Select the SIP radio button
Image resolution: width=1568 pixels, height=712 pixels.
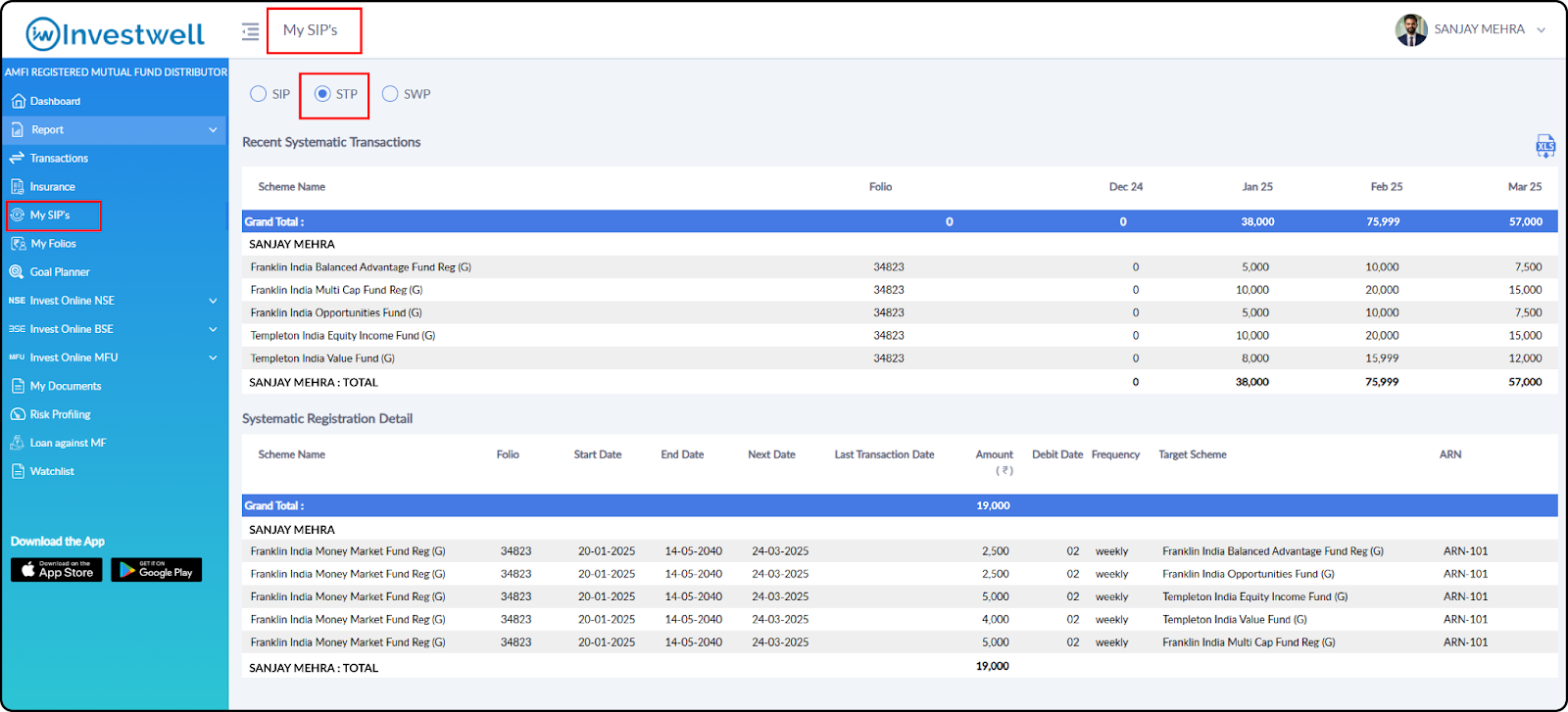pyautogui.click(x=259, y=94)
